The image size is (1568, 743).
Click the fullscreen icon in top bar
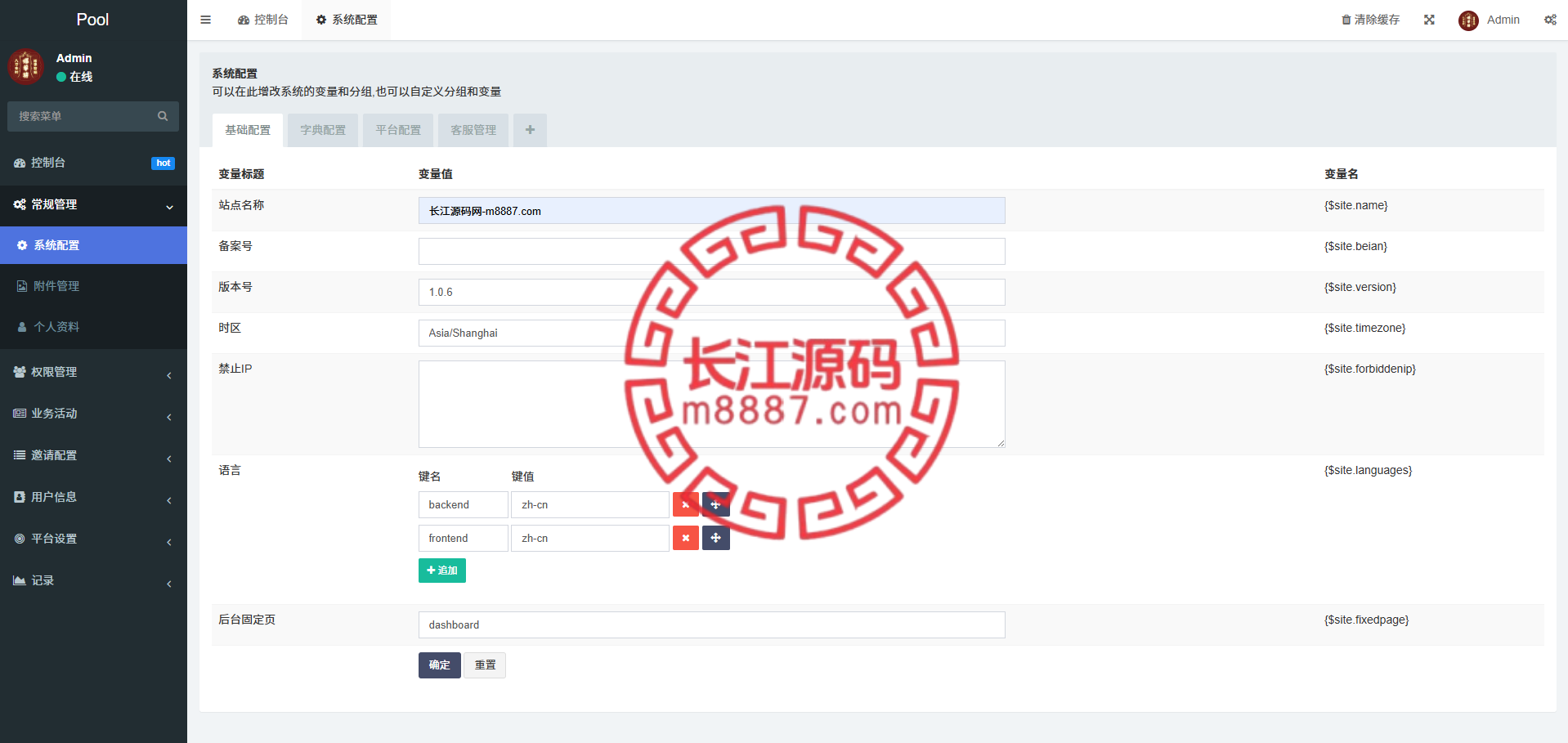(x=1429, y=20)
